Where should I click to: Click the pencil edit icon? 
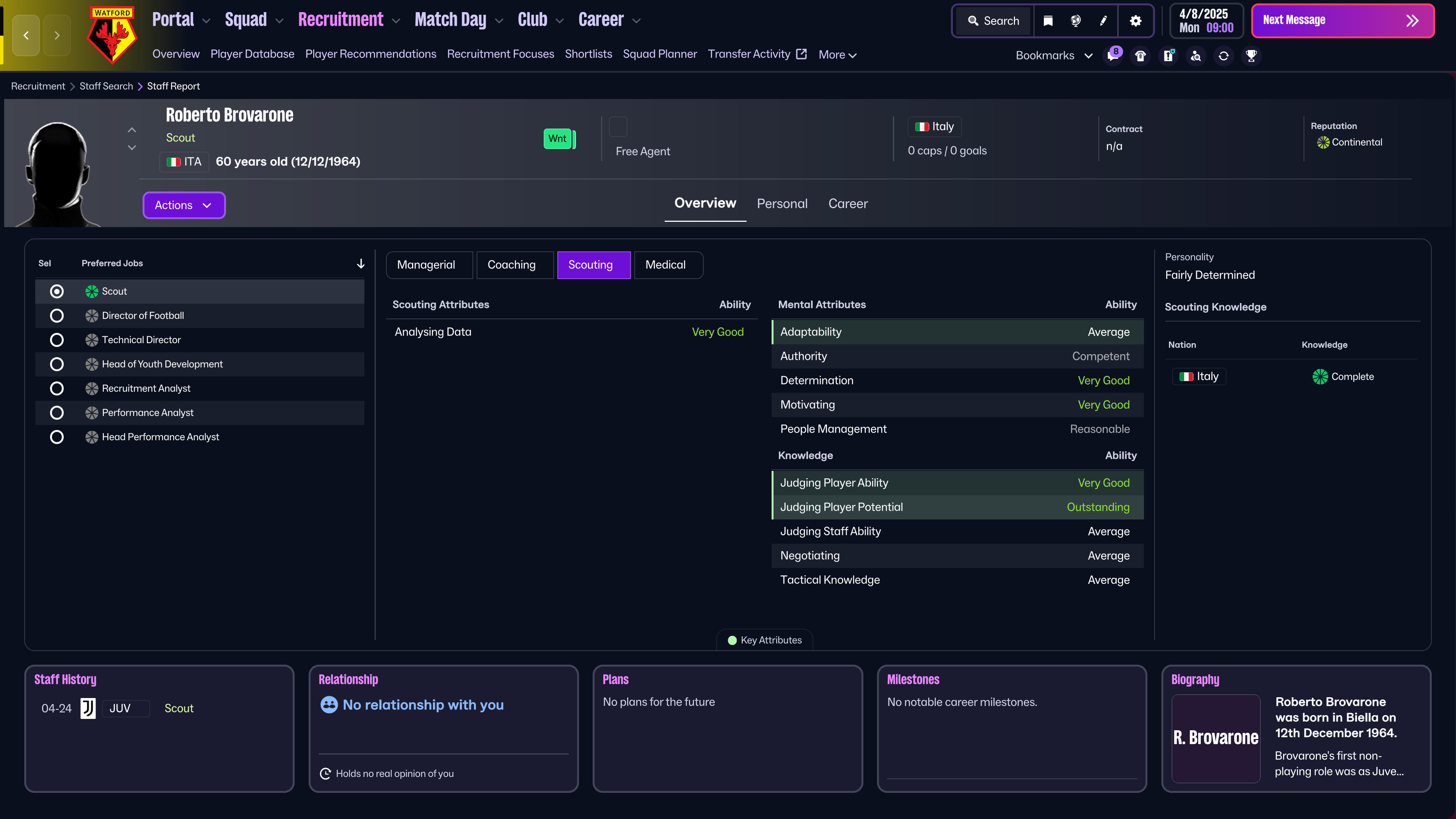[x=1103, y=21]
